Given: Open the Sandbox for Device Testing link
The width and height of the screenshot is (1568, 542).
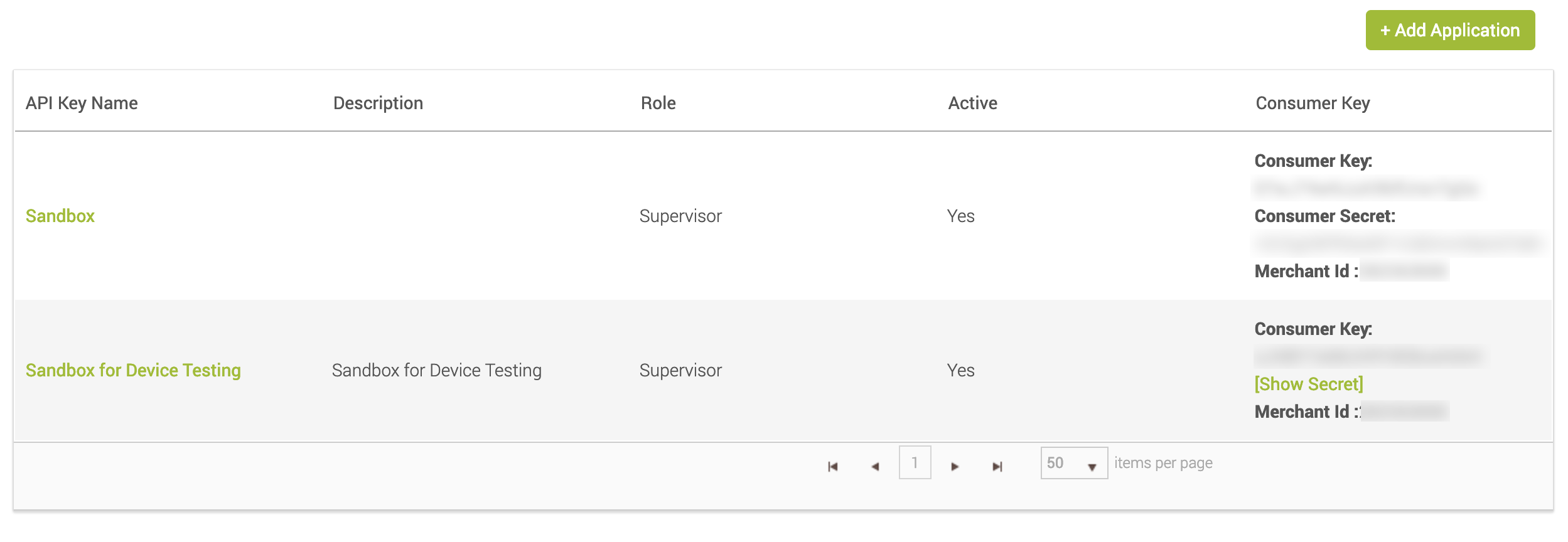Looking at the screenshot, I should [x=133, y=370].
